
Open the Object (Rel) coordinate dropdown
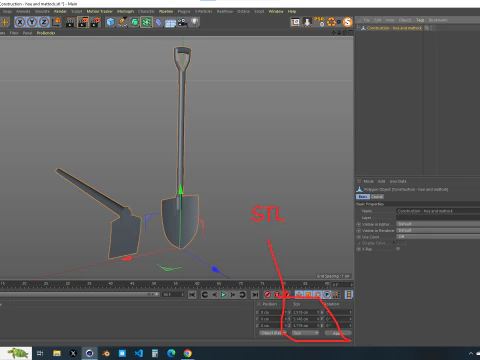tap(272, 333)
